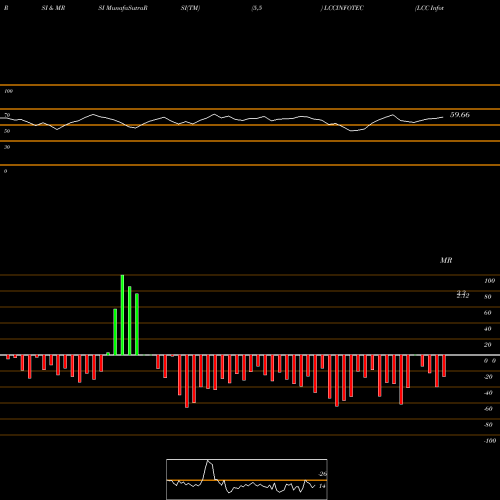The image size is (500, 500).
Task: Click the MR axis label -60
Action: point(488,409)
